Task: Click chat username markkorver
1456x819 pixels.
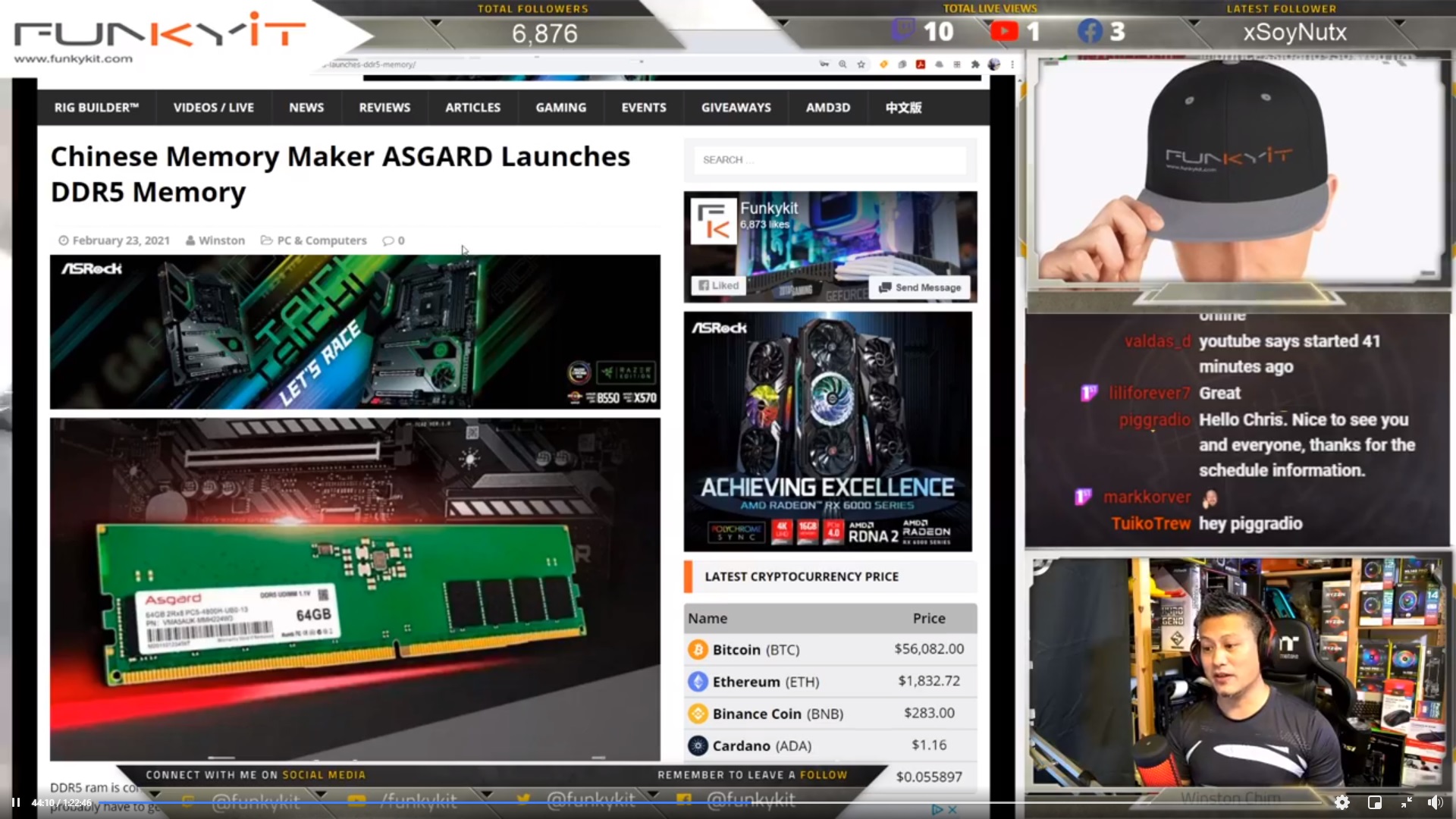Action: [1147, 497]
